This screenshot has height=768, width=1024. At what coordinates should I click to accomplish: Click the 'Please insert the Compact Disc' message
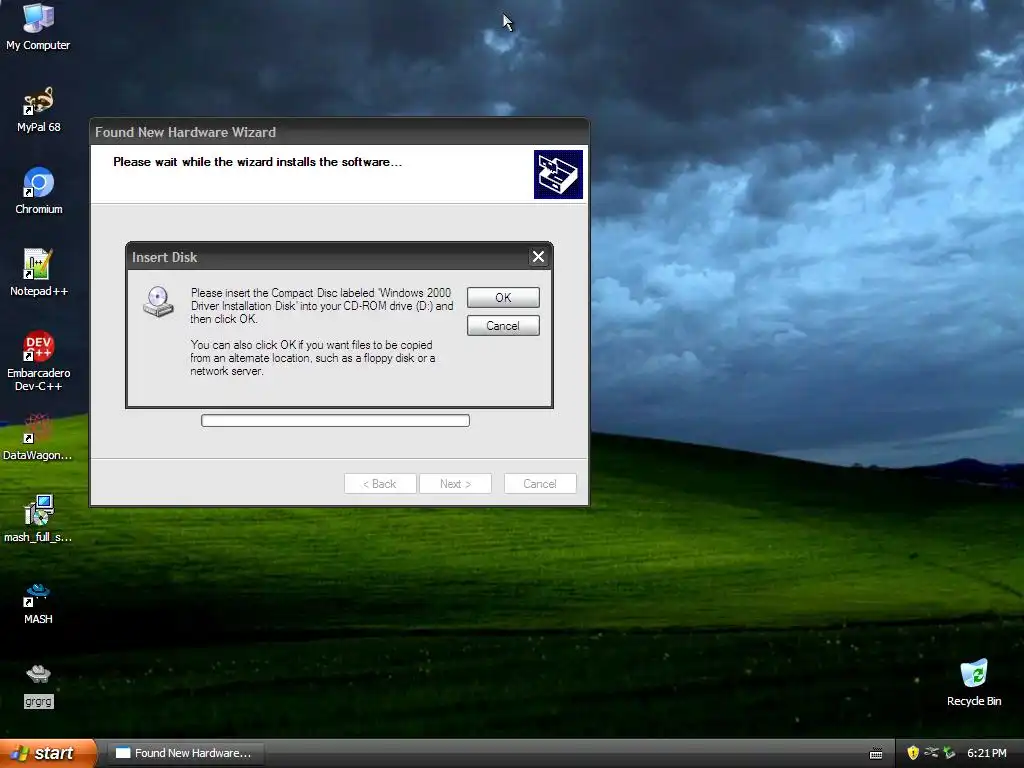[321, 306]
